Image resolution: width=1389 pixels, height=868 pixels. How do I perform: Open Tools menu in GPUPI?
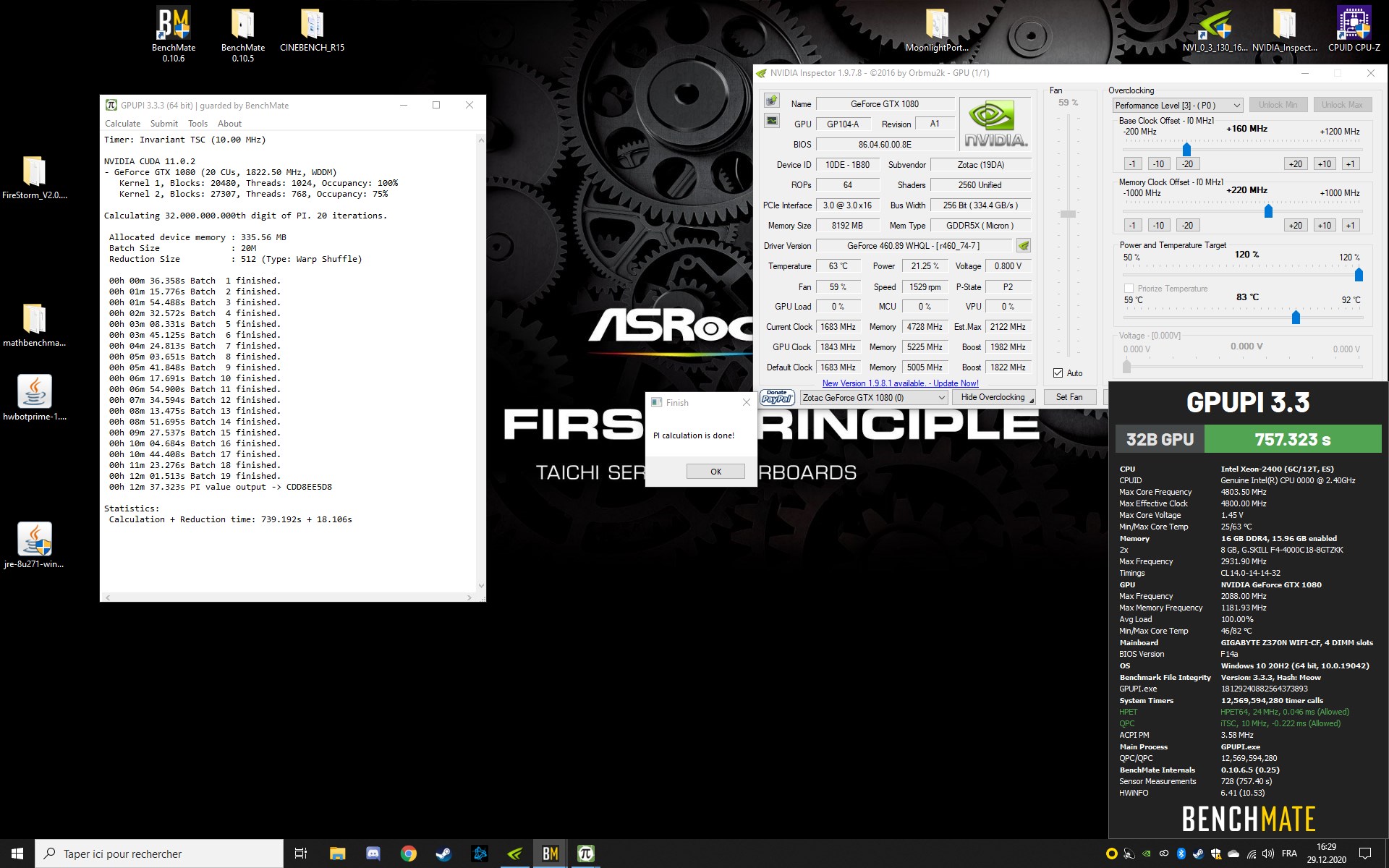(197, 124)
